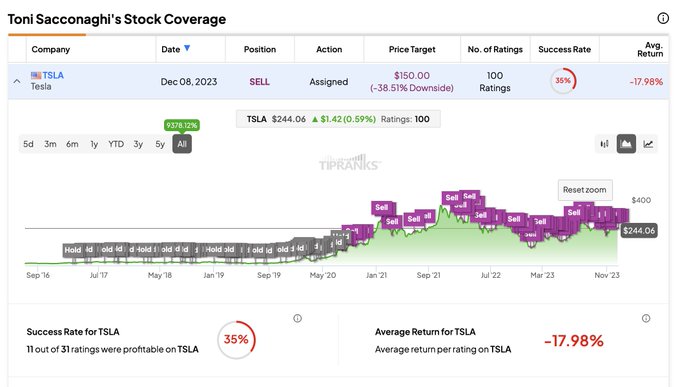Image resolution: width=680 pixels, height=387 pixels.
Task: Collapse the TSLA row with chevron
Action: [x=17, y=81]
